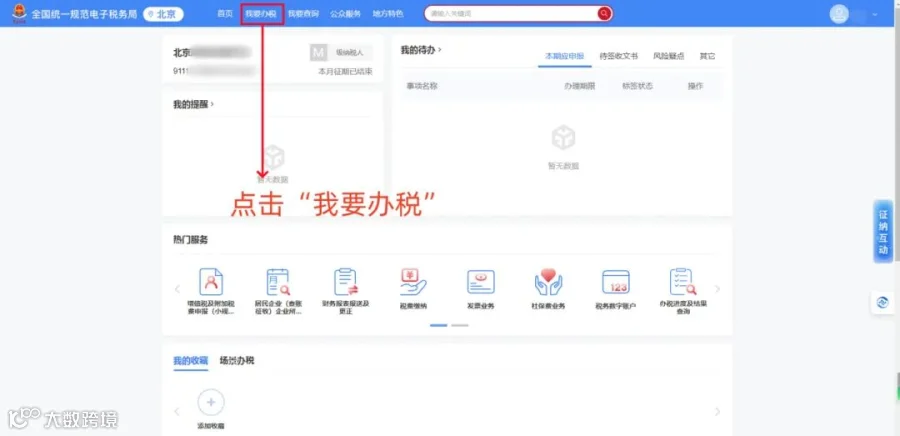Click the 热门服务 section heading

coord(191,240)
